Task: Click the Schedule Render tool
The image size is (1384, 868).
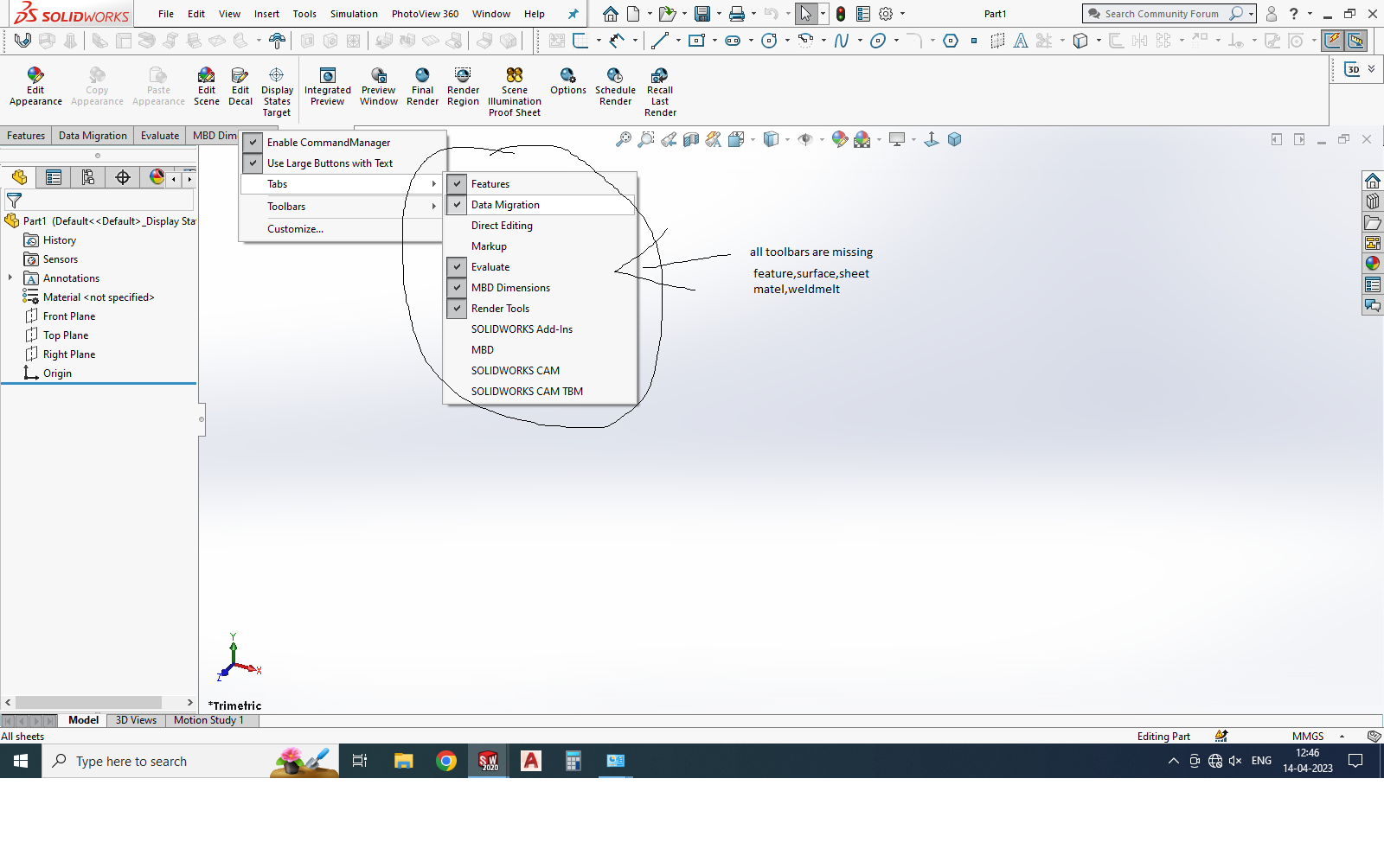Action: click(616, 86)
